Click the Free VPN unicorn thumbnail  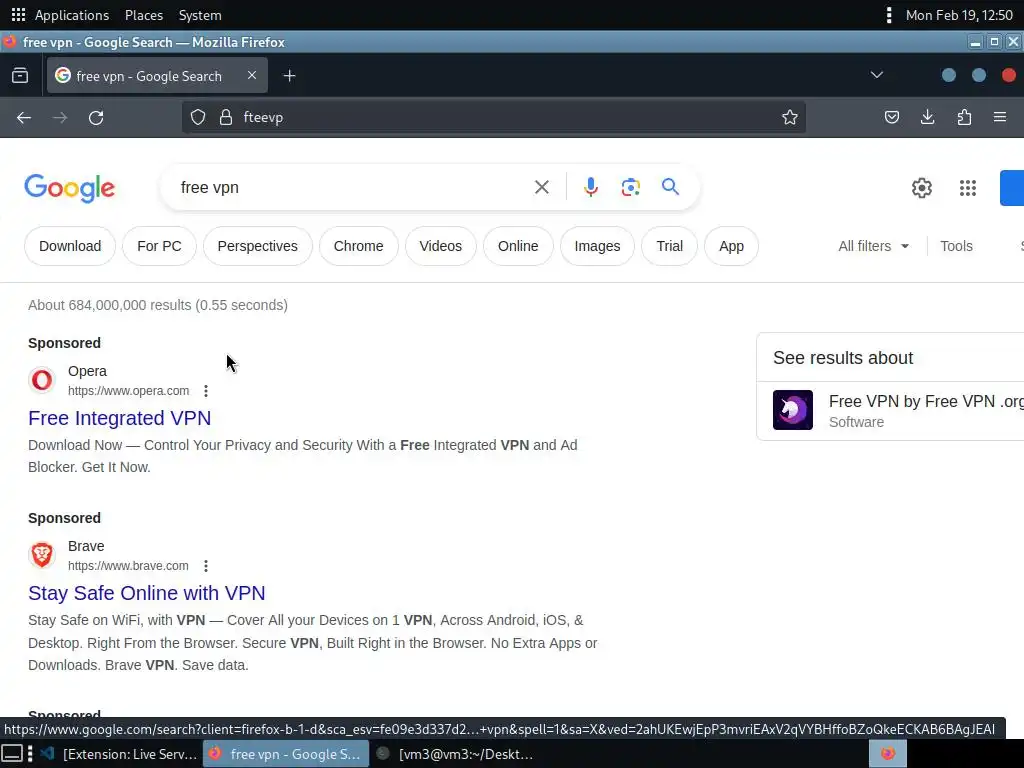(x=793, y=410)
